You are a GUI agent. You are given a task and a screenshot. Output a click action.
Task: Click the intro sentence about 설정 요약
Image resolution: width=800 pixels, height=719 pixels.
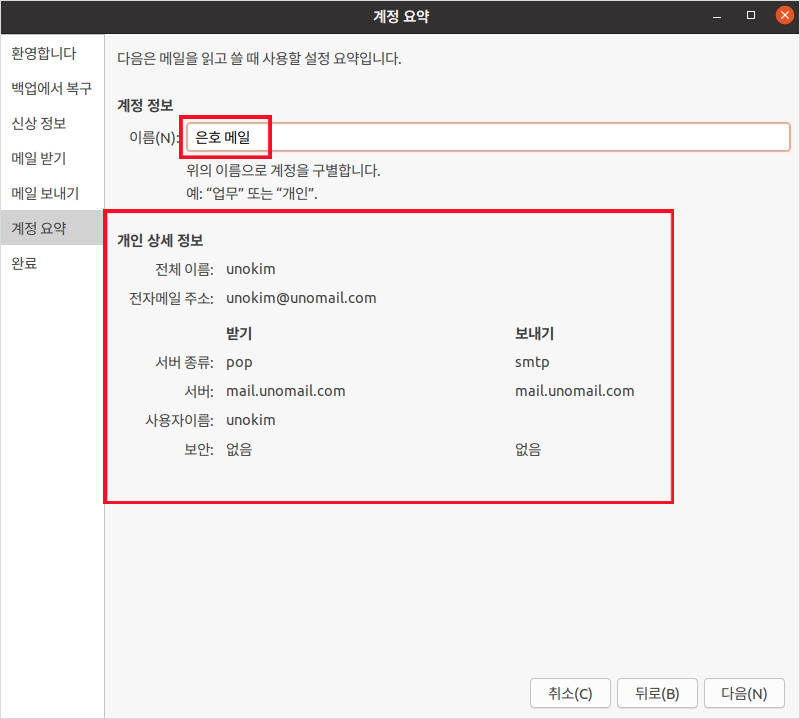tap(259, 58)
